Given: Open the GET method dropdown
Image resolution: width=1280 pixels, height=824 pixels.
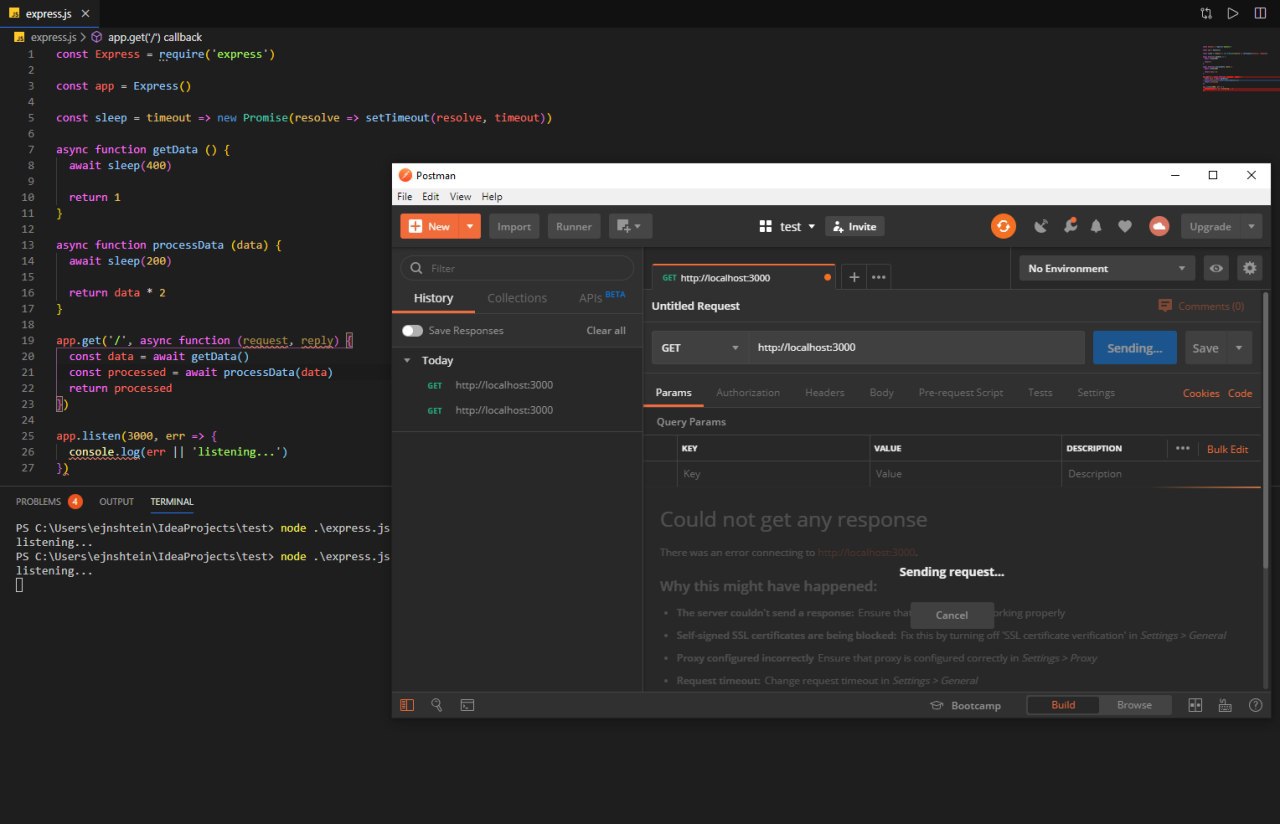Looking at the screenshot, I should 700,348.
